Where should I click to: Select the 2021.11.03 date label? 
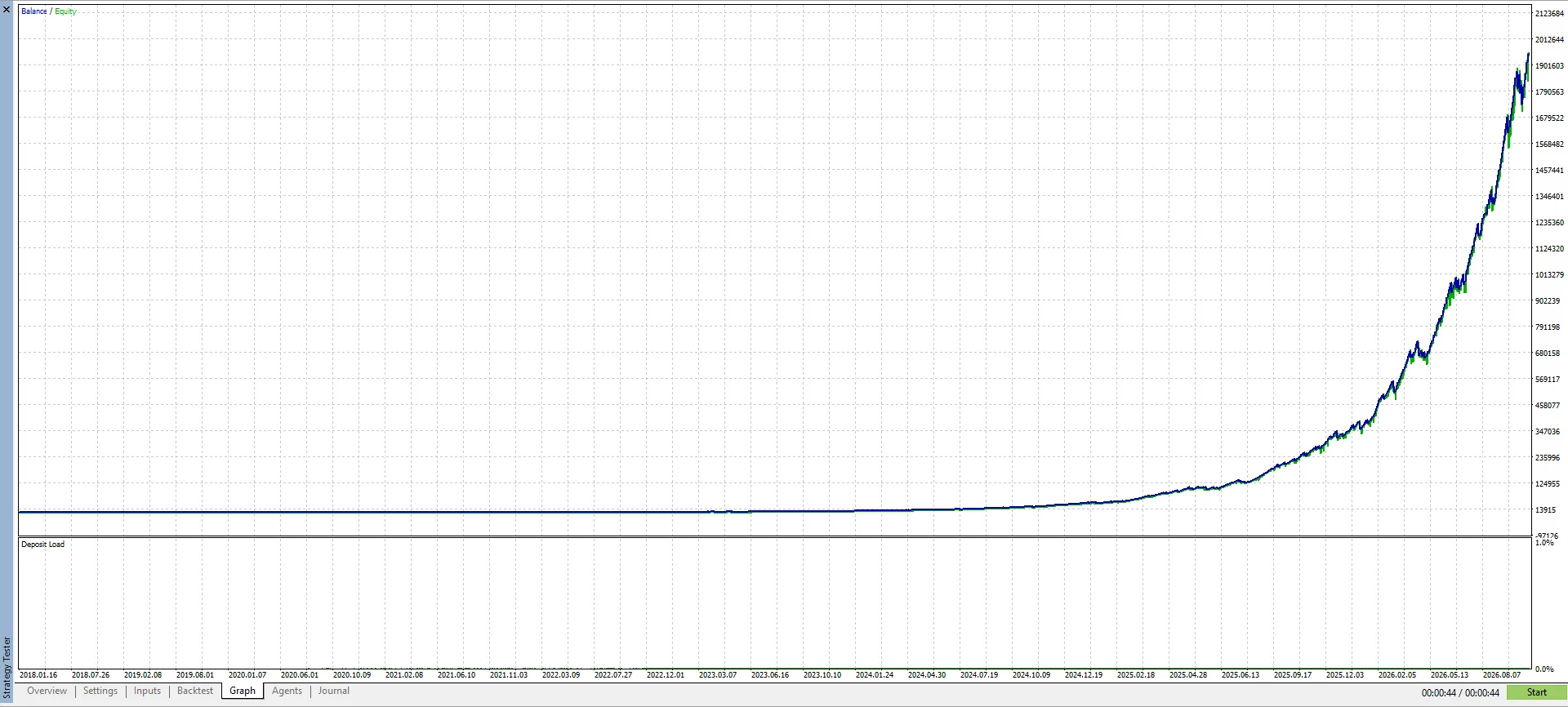509,675
